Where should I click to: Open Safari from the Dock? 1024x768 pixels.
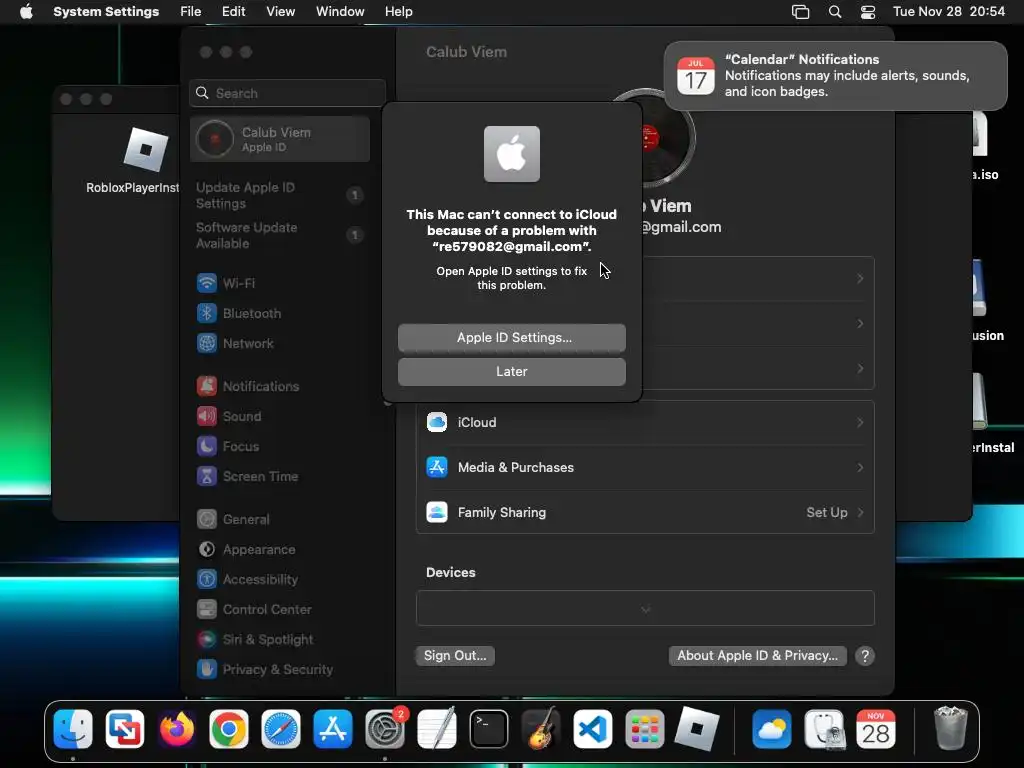[x=281, y=729]
